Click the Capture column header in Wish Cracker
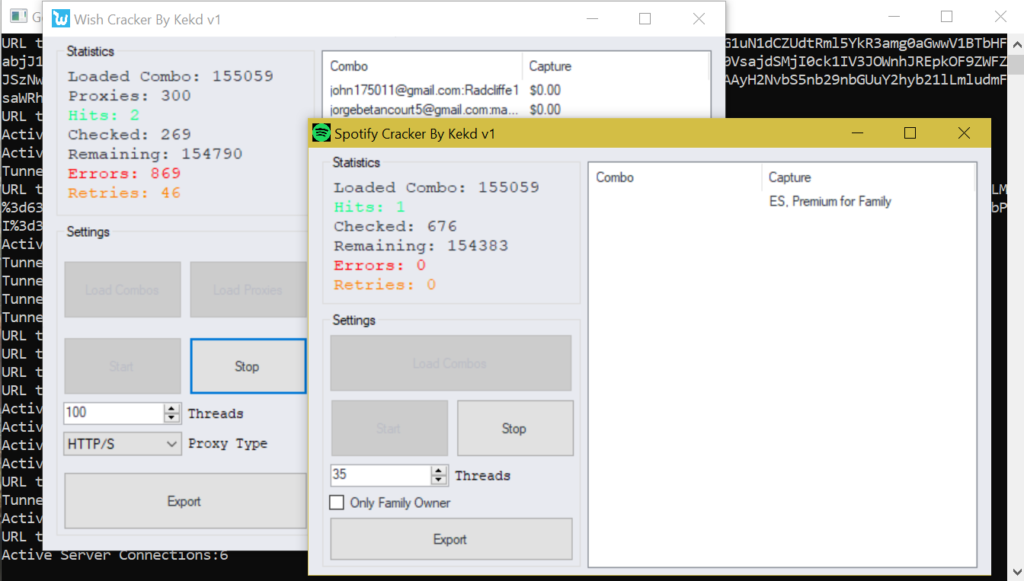Screen dimensions: 1024x581 pos(616,66)
